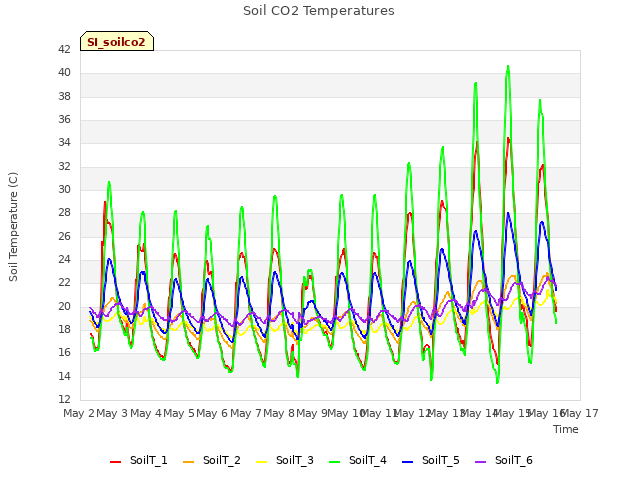Viewport: 640px width, 480px height.
Task: Click the y-axis value 36
Action: [64, 120]
